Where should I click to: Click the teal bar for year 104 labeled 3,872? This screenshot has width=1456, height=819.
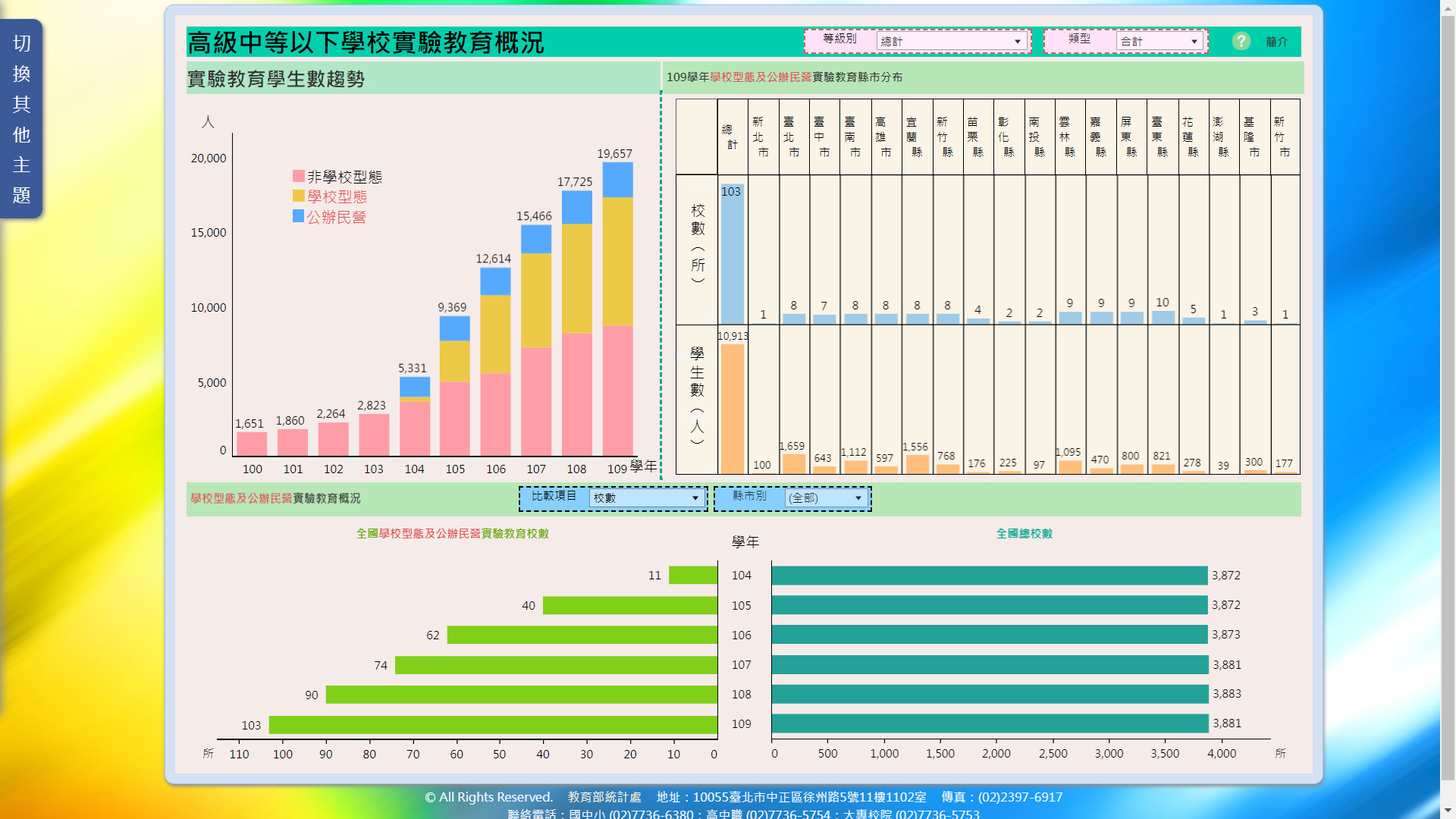click(989, 576)
